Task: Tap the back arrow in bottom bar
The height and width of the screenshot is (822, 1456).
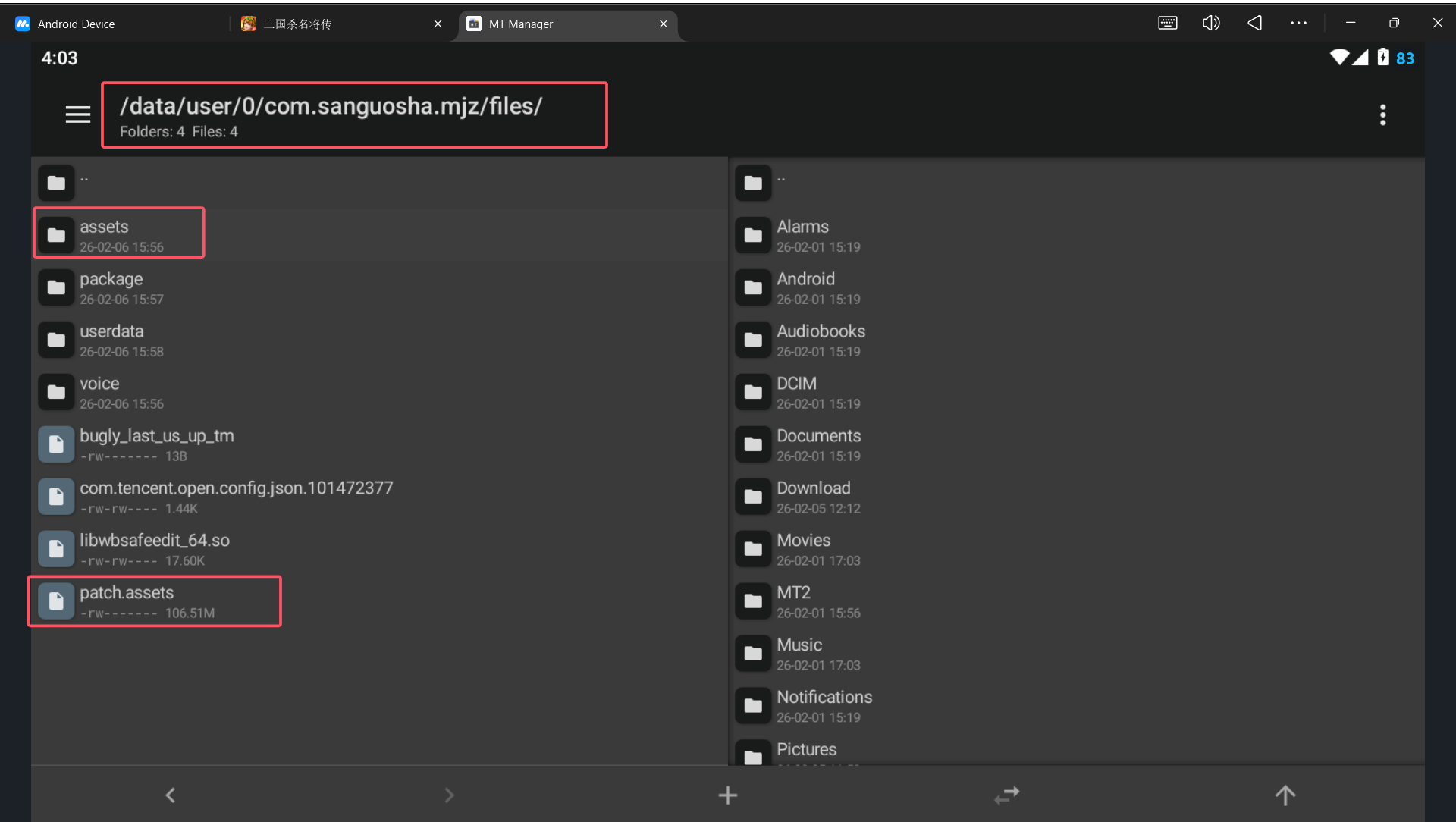Action: click(171, 795)
